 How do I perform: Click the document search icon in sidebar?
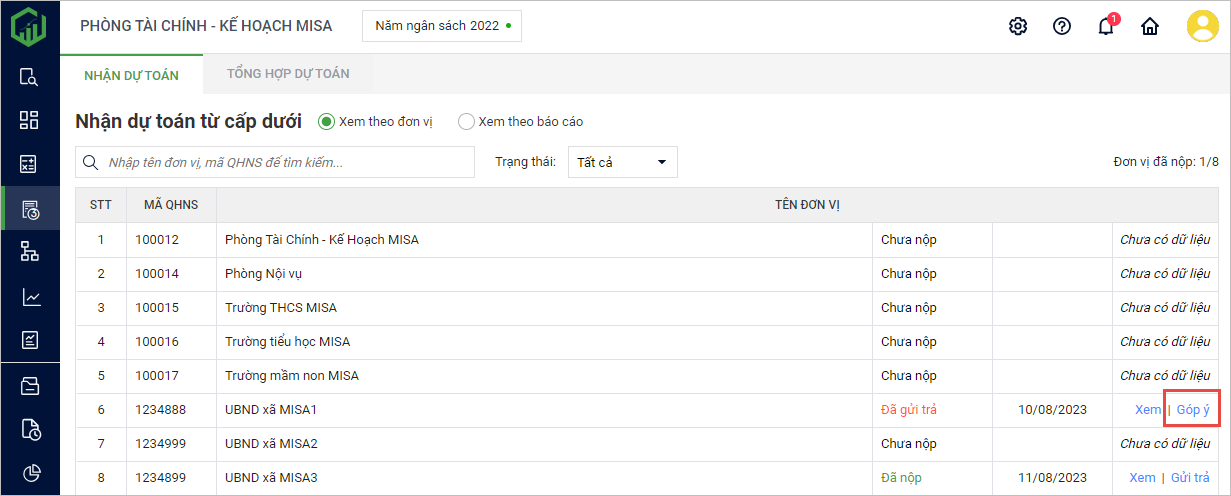(29, 77)
